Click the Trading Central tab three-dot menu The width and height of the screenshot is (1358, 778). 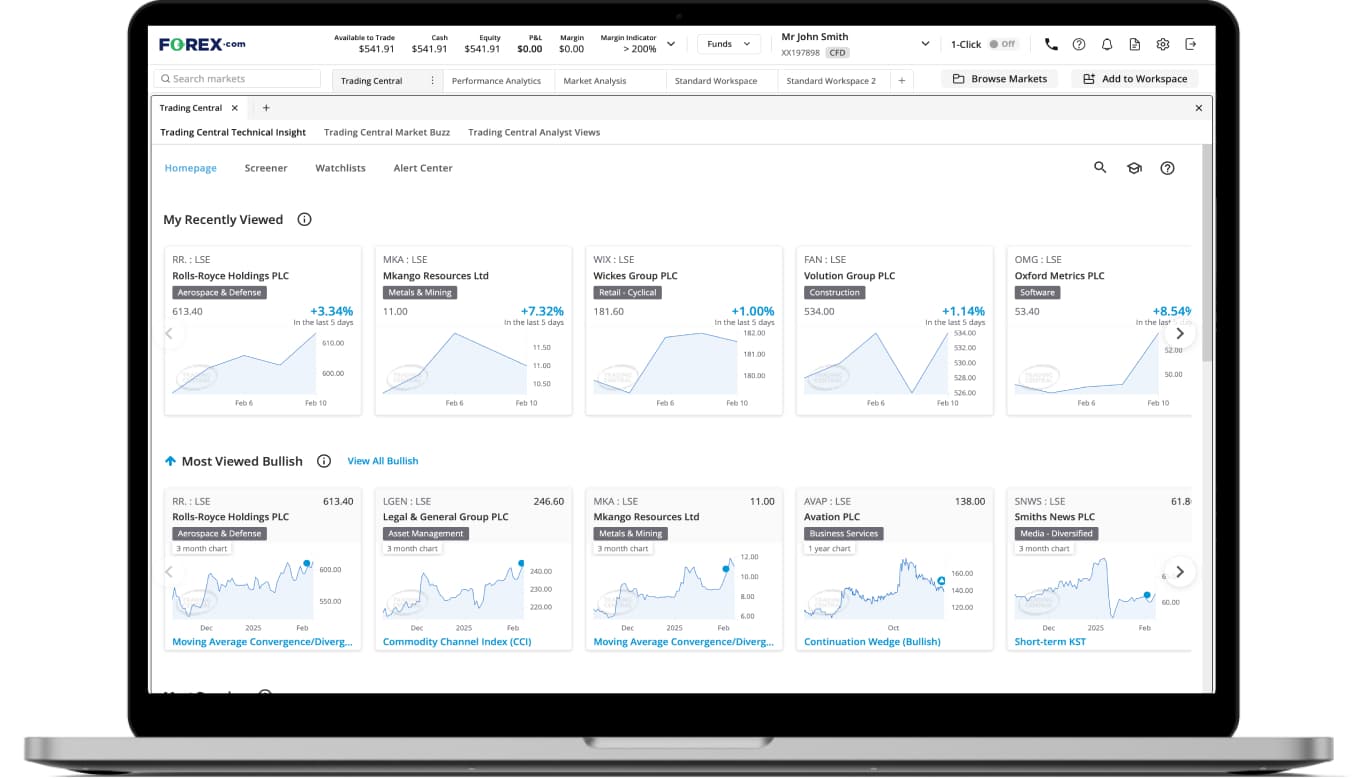432,81
